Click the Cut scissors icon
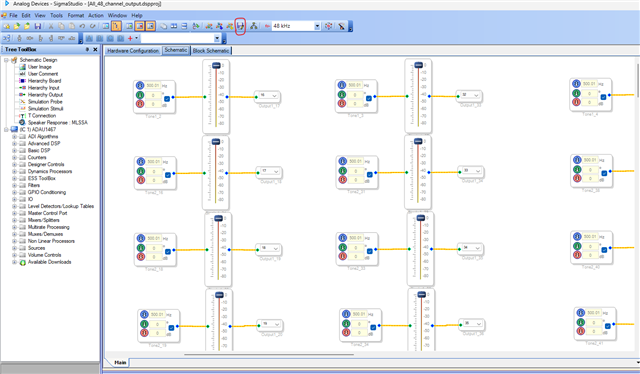This screenshot has height=374, width=640. pyautogui.click(x=51, y=26)
